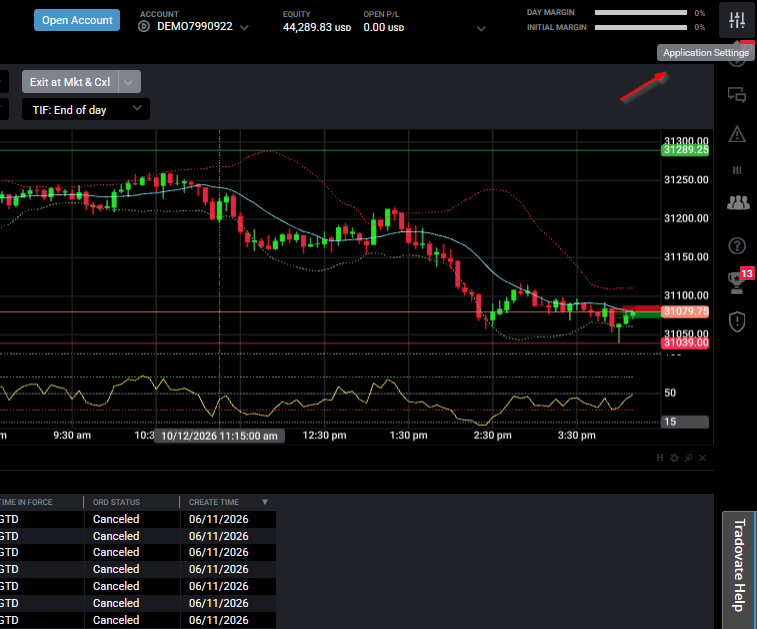
Task: Open the arrow beside Exit at Mkt & Cxl
Action: (129, 82)
